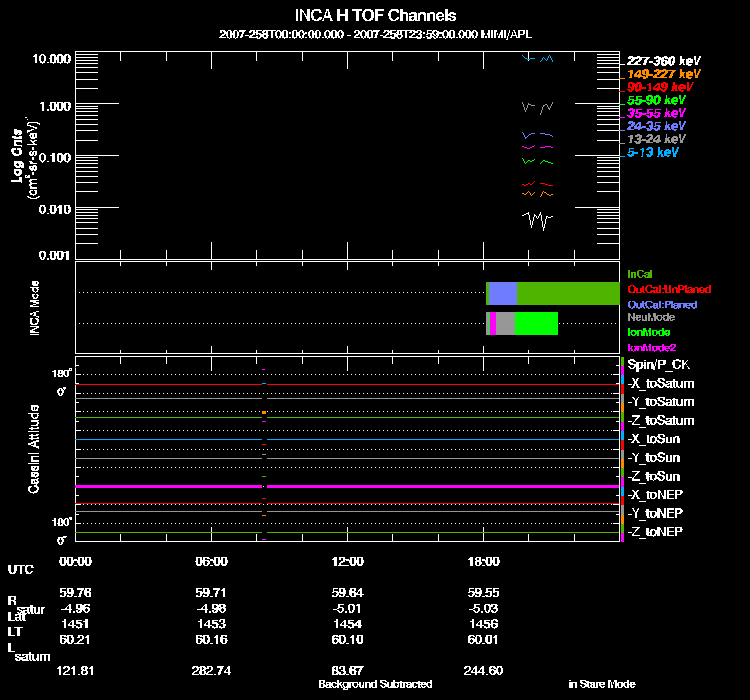Image resolution: width=750 pixels, height=700 pixels.
Task: Click the Cassini Attitude axis label
Action: (34, 449)
